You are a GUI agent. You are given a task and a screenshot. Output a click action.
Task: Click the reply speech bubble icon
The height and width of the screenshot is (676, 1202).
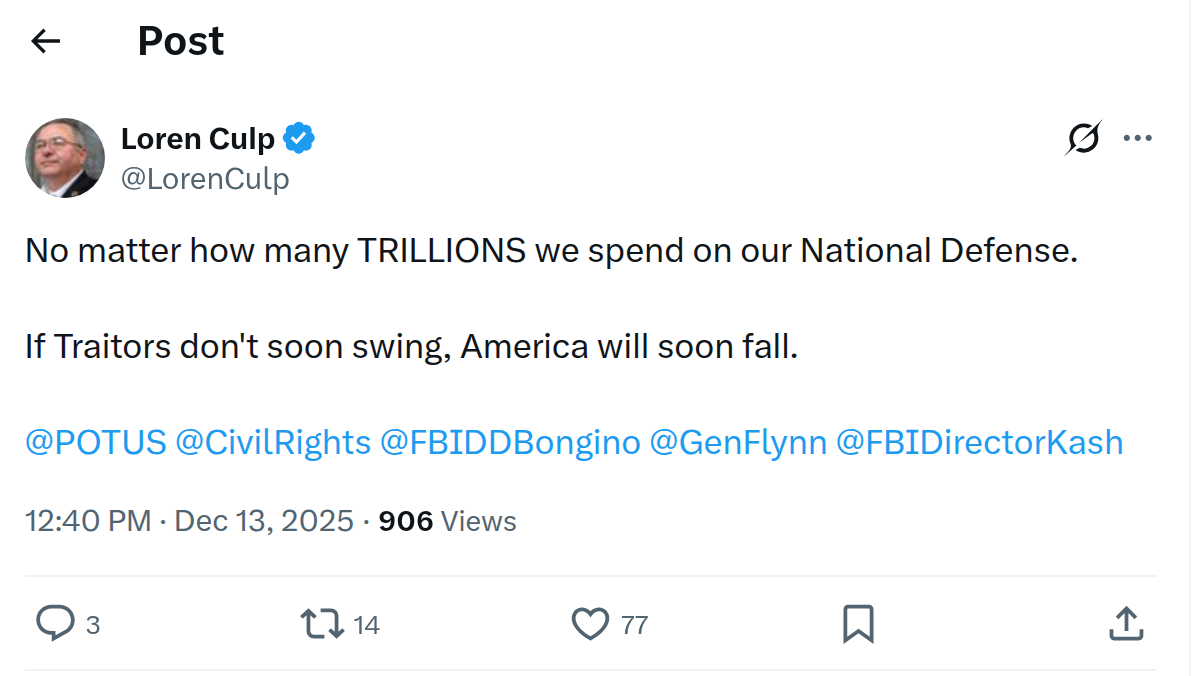(x=55, y=624)
